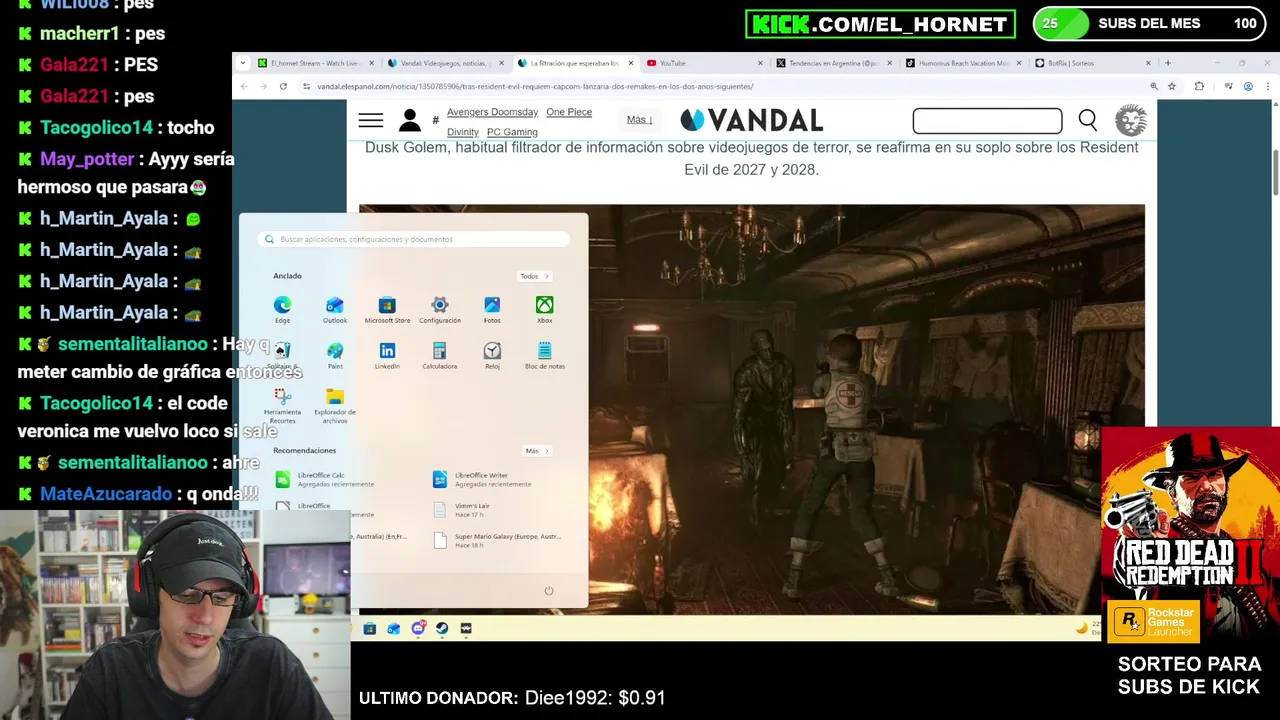Switch to Tendencias en Argentina tab

point(833,63)
